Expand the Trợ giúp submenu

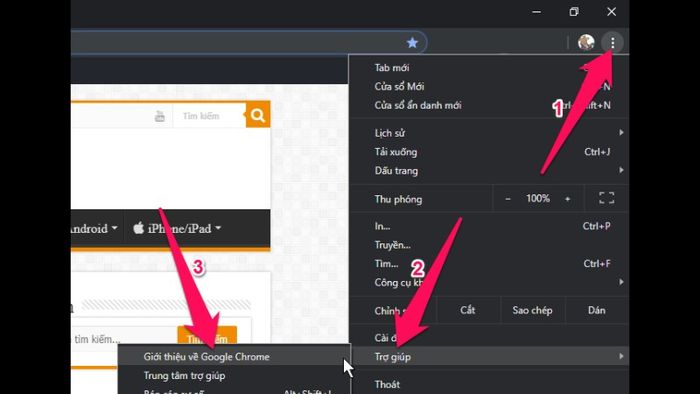pyautogui.click(x=489, y=357)
